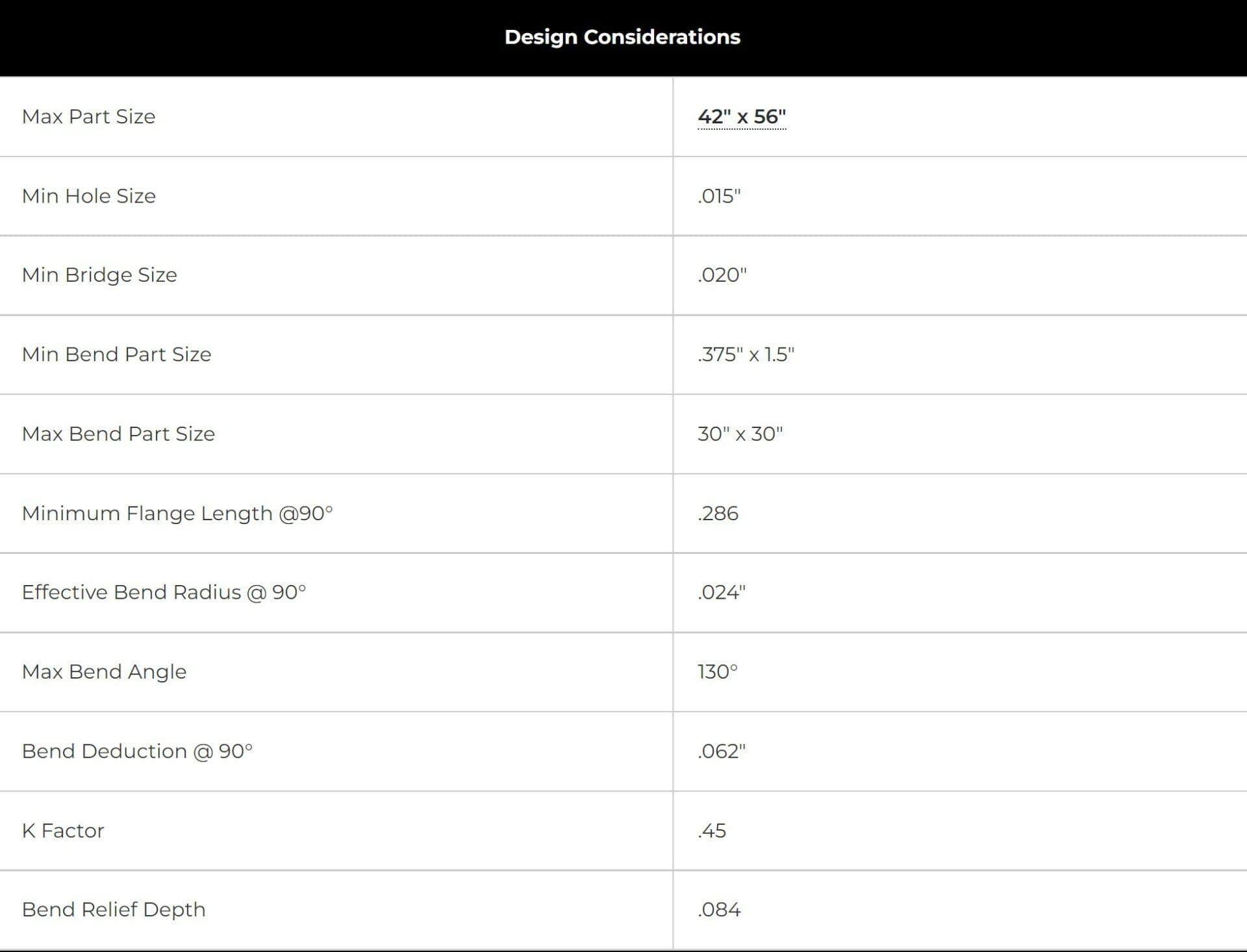Viewport: 1247px width, 952px height.
Task: Select the 30" x 30" value
Action: pos(740,434)
